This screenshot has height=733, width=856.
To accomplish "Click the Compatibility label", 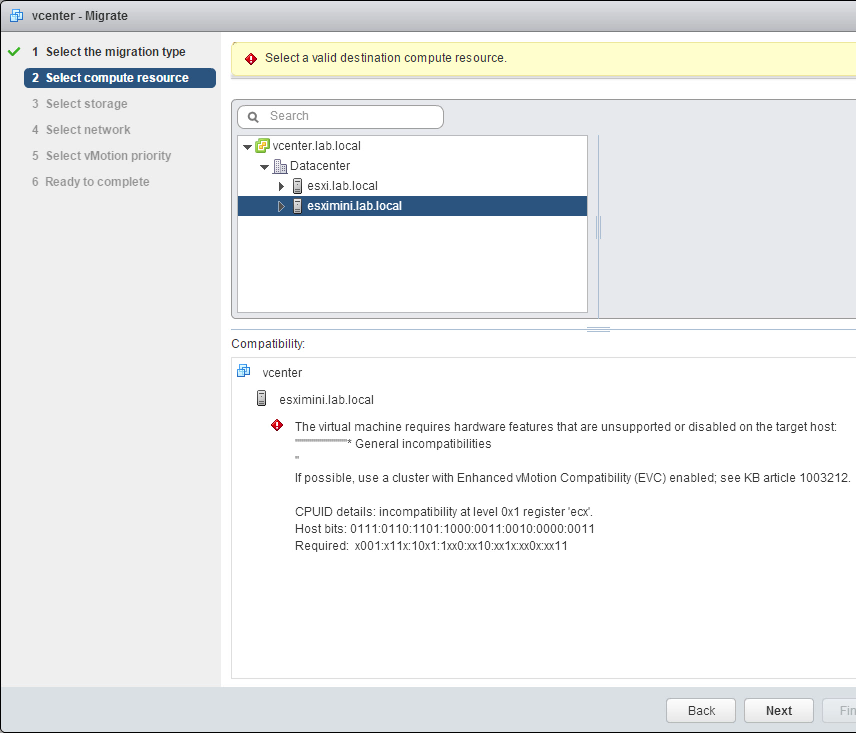I will click(x=268, y=344).
